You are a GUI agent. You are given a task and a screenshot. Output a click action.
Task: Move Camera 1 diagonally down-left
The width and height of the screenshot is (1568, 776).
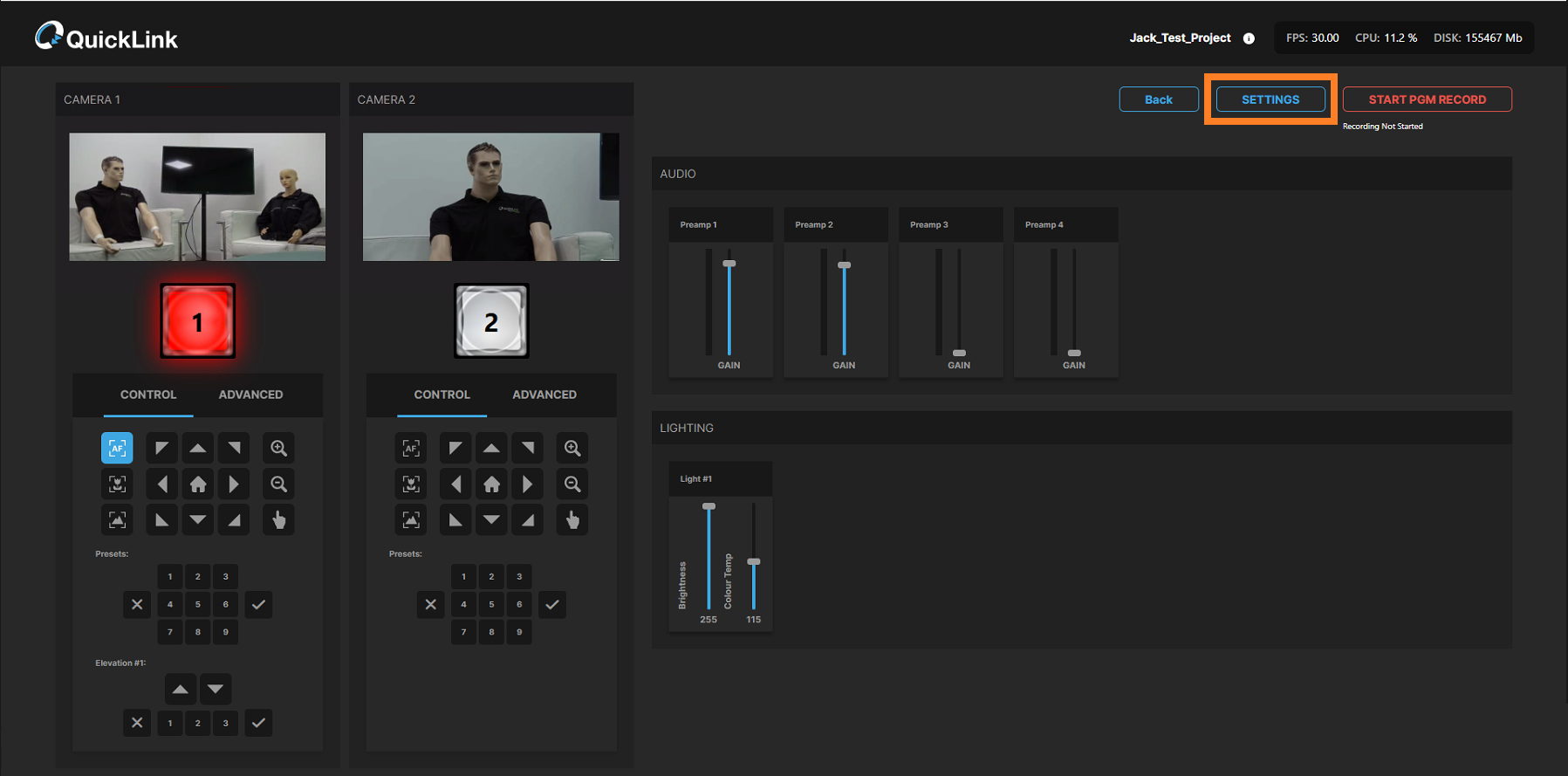[x=161, y=519]
